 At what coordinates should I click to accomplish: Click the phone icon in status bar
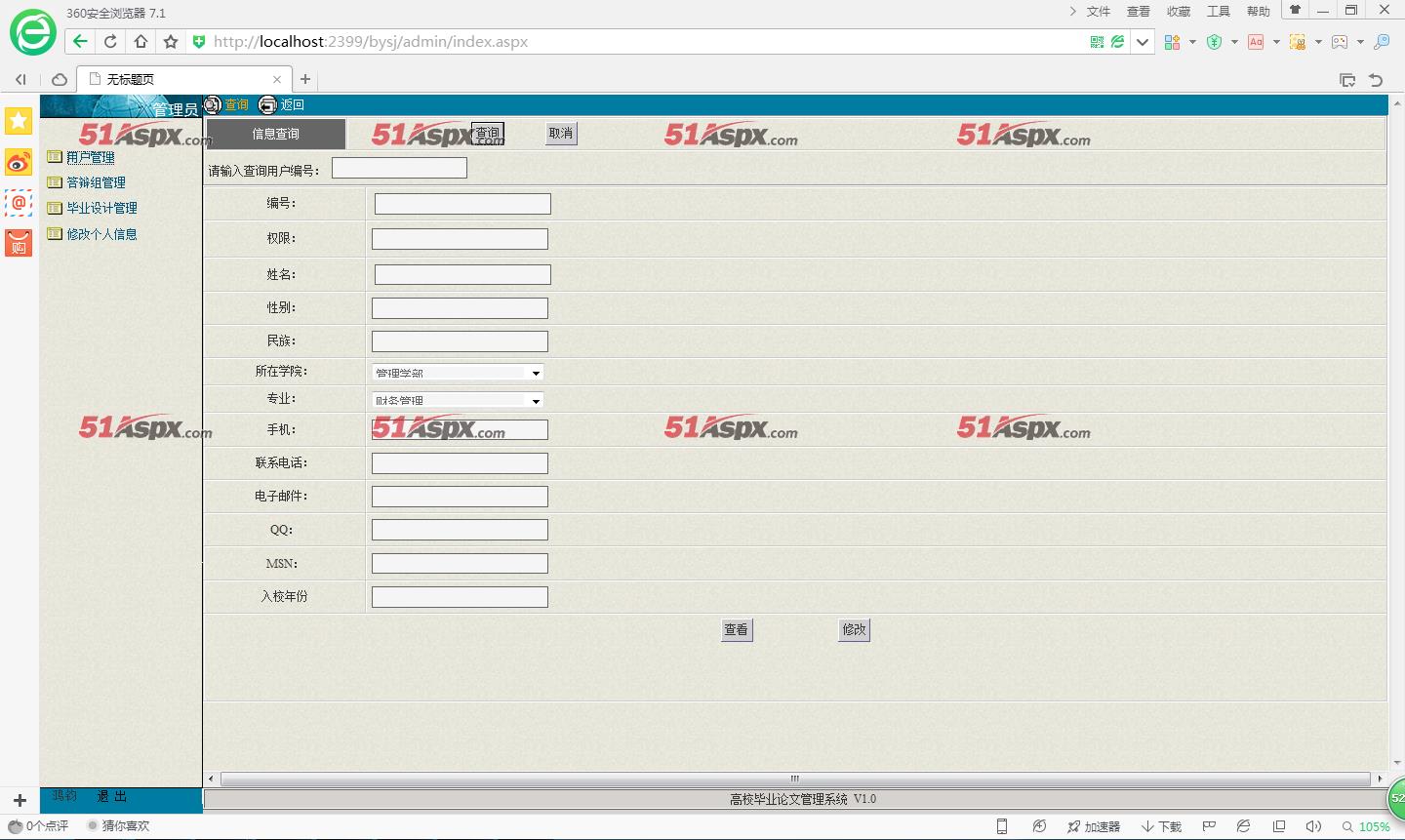(x=1001, y=826)
